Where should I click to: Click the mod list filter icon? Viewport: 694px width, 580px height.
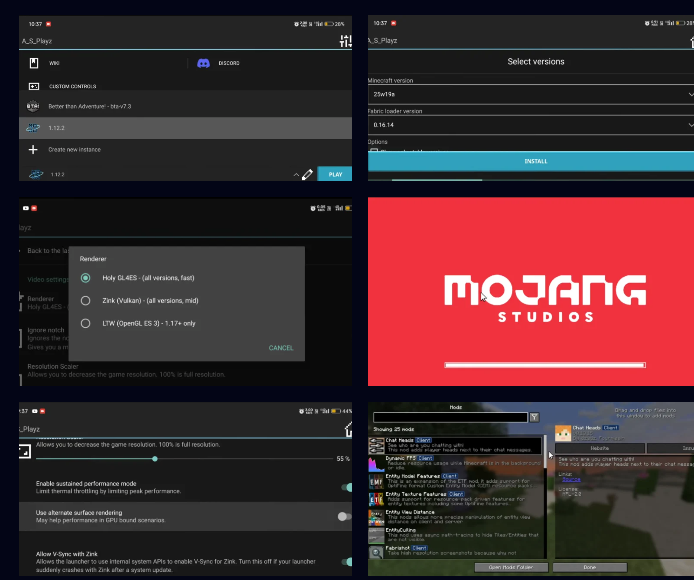point(535,417)
